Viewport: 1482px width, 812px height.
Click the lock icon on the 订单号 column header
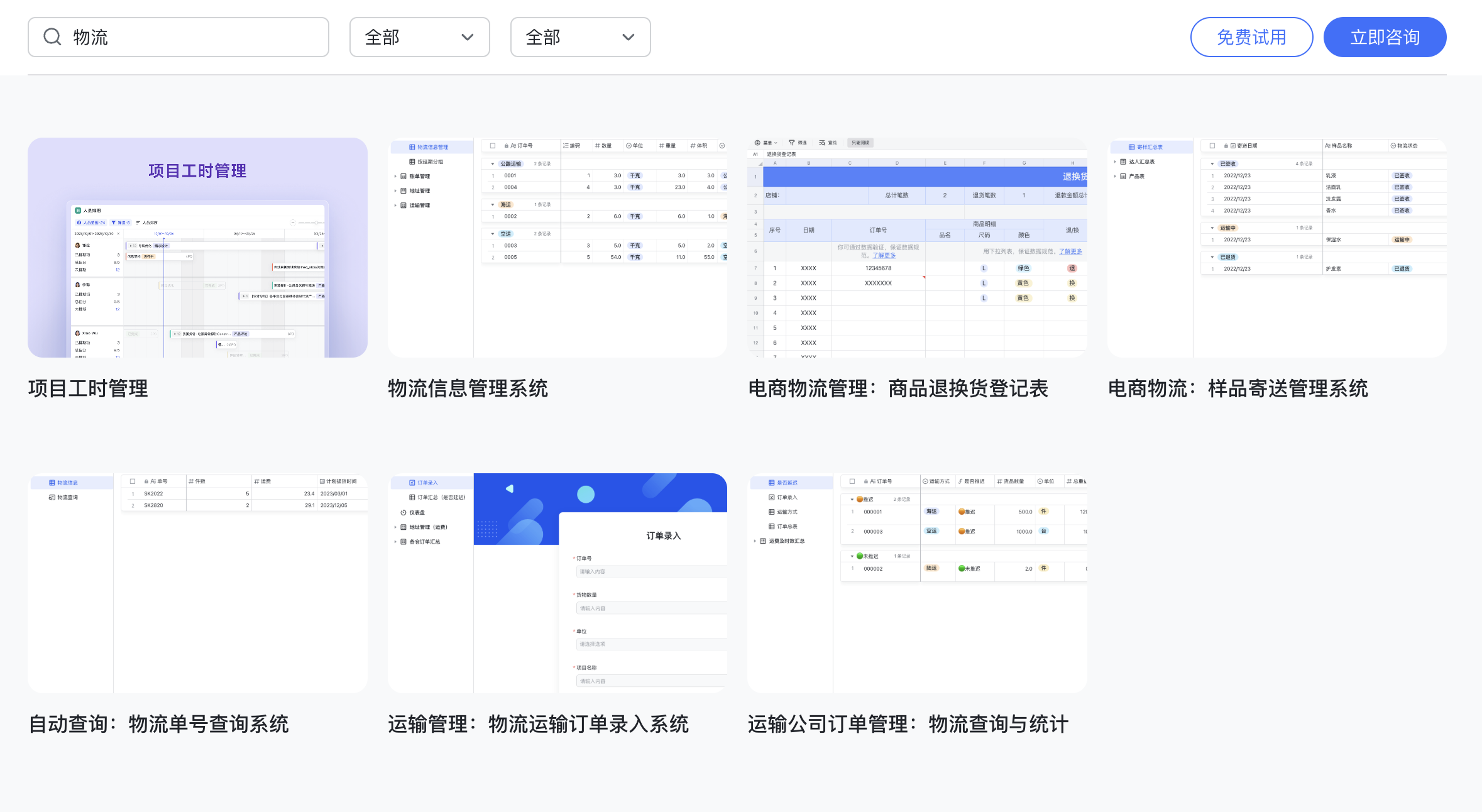tap(507, 146)
